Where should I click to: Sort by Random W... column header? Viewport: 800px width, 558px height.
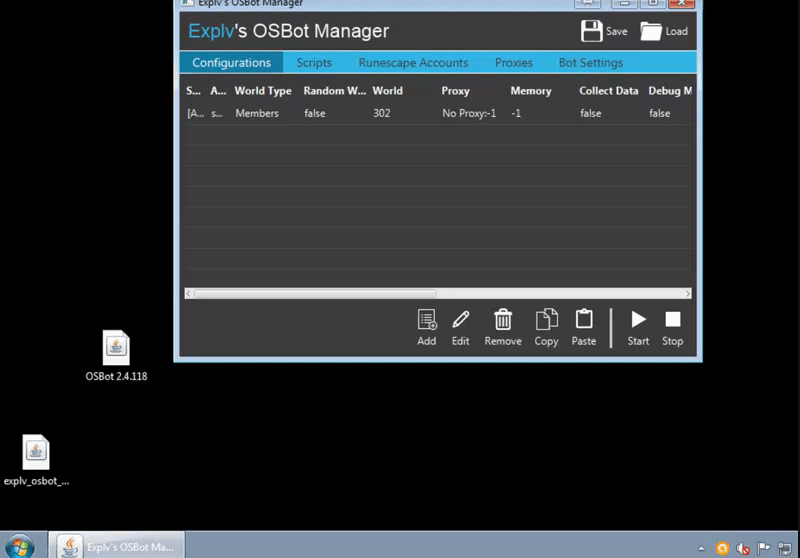click(335, 91)
